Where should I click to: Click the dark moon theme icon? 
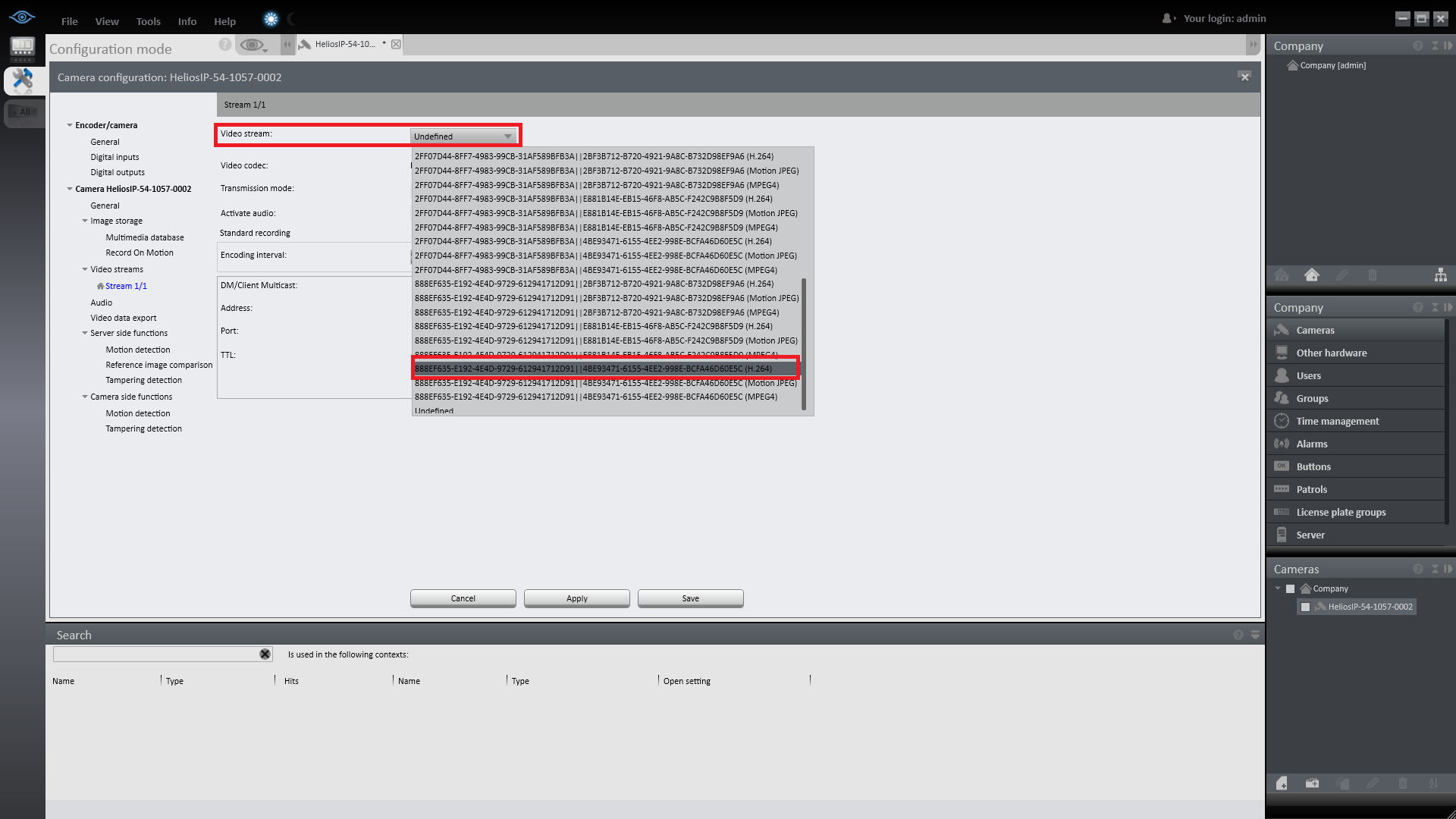tap(292, 20)
